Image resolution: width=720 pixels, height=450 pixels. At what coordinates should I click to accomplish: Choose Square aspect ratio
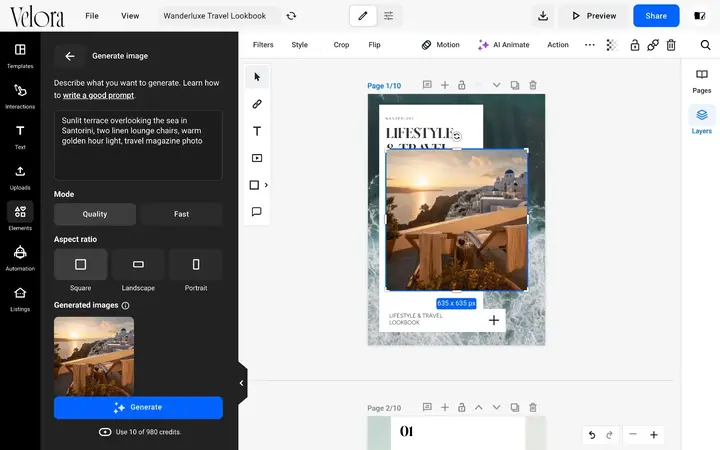(80, 264)
